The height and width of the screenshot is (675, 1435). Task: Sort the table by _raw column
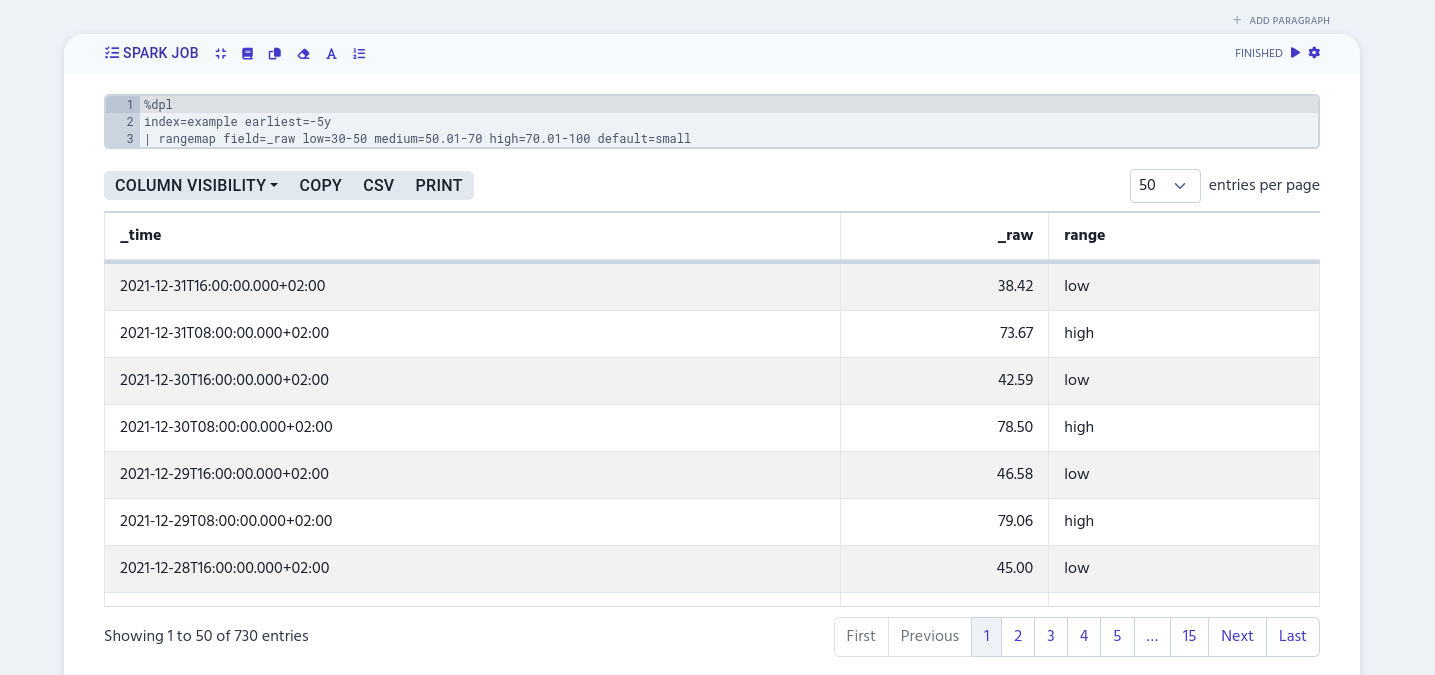(1015, 236)
